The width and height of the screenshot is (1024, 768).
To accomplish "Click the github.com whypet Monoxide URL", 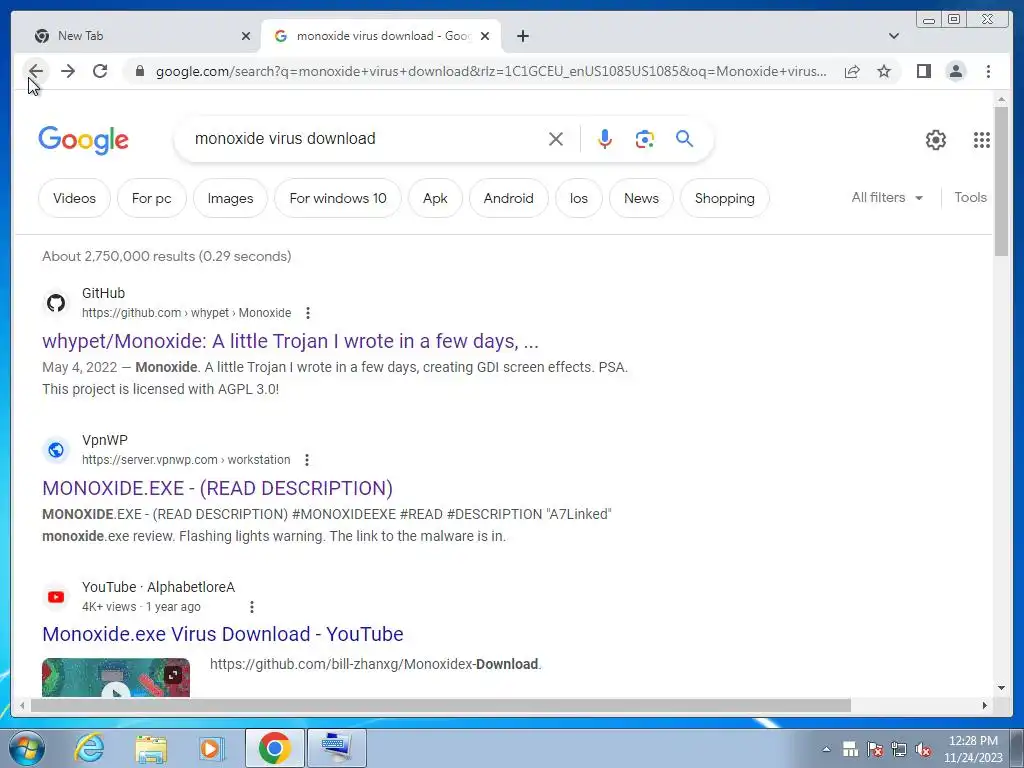I will pos(186,313).
